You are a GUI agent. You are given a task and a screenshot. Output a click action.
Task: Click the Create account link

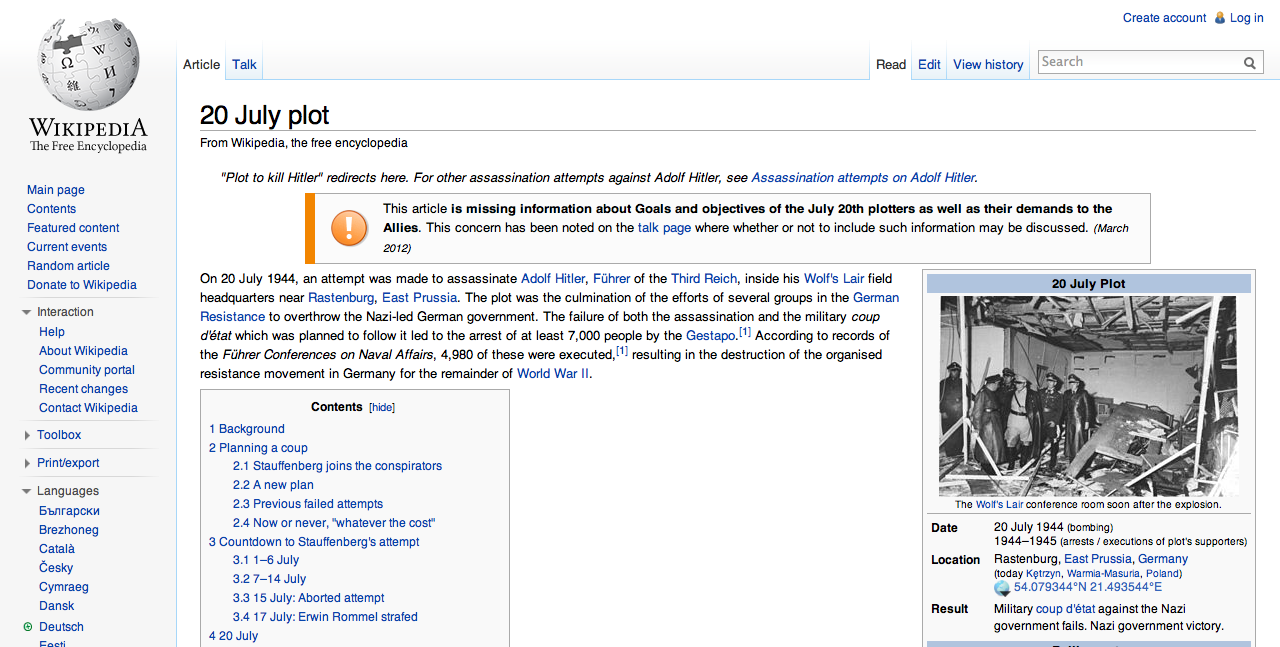[1164, 18]
